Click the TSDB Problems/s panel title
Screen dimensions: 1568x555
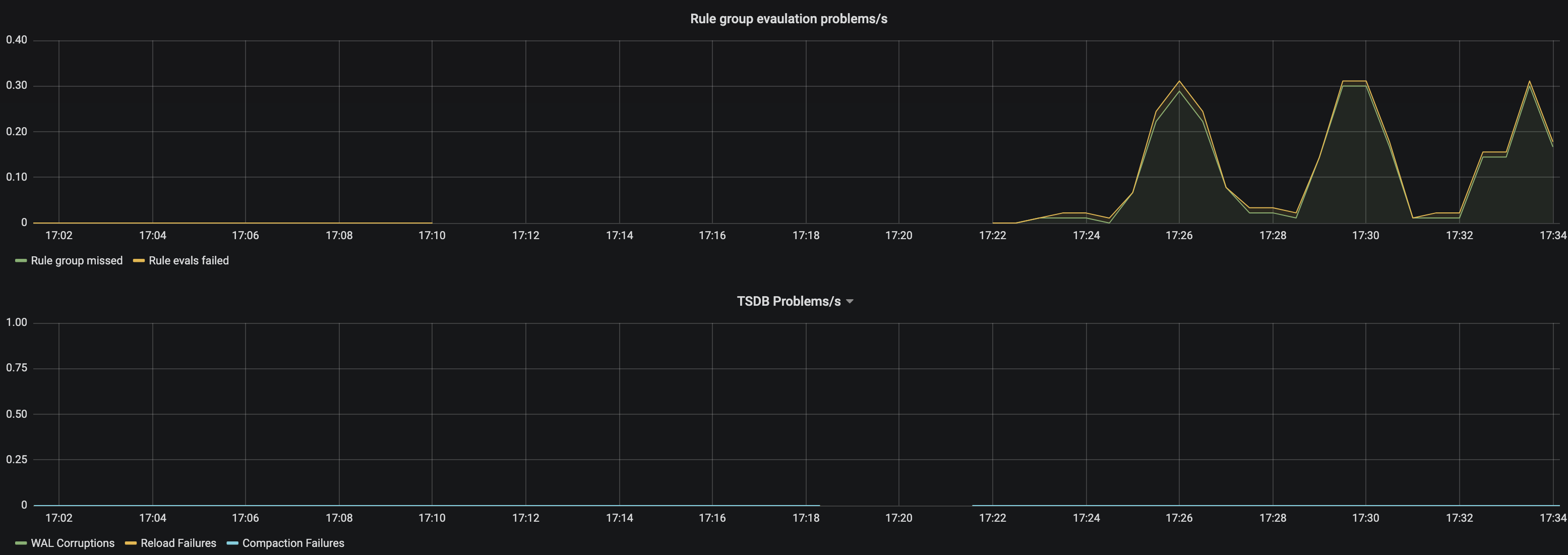tap(788, 302)
